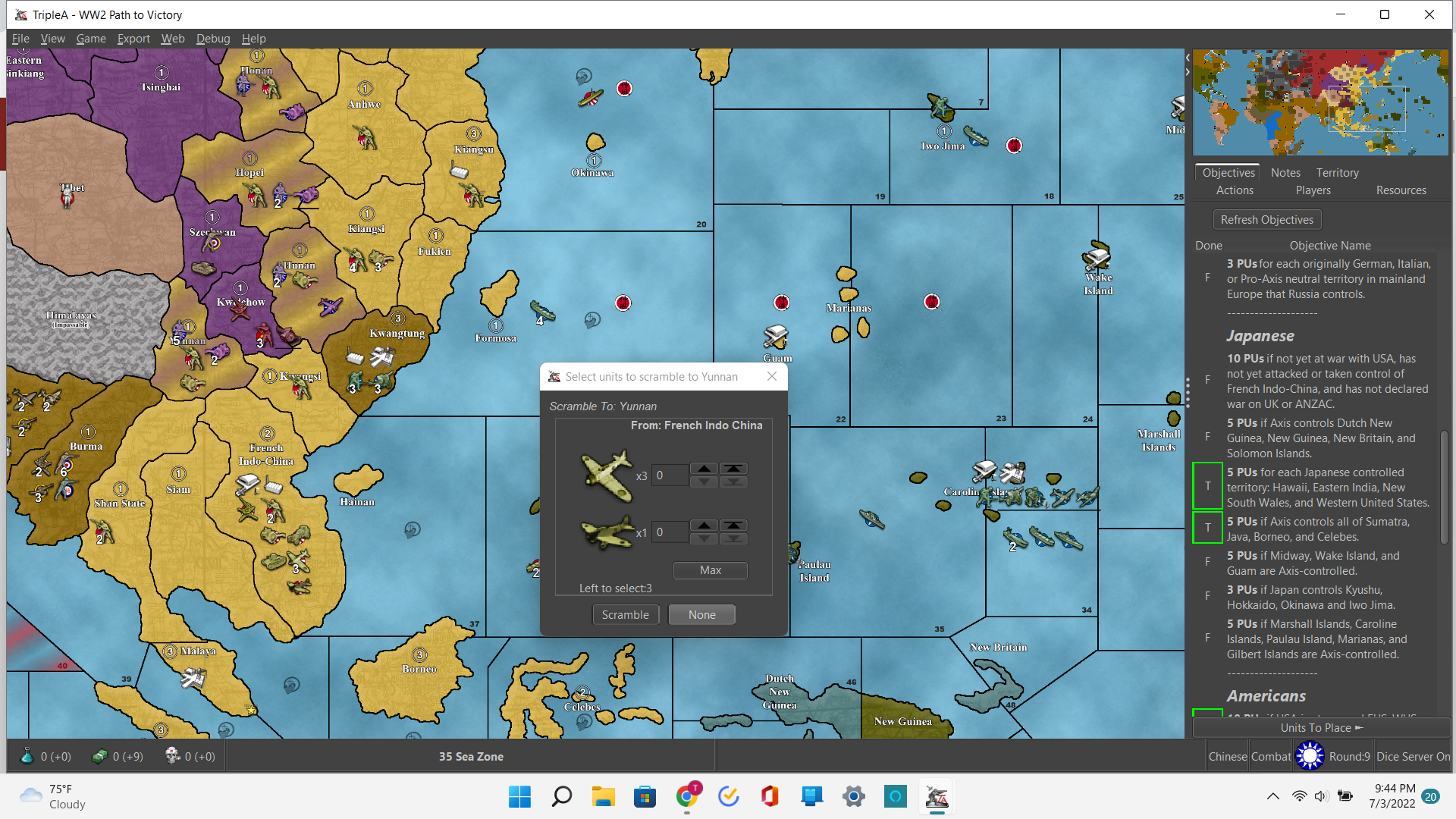The width and height of the screenshot is (1456, 819).
Task: Click the green T marker for Sumatra objective
Action: pyautogui.click(x=1207, y=528)
